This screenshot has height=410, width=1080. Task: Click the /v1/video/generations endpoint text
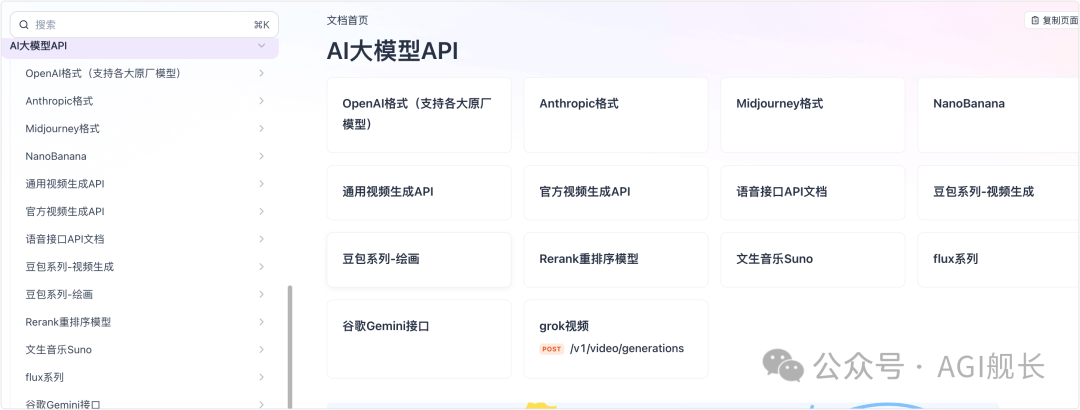click(627, 349)
